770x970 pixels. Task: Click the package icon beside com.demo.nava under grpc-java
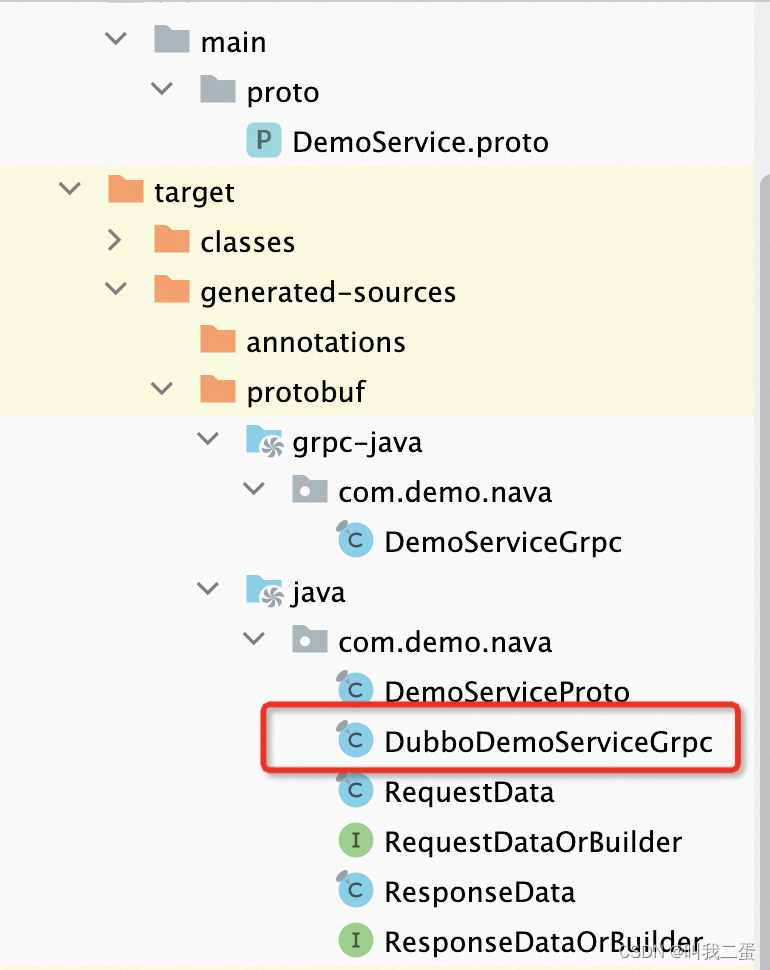[309, 490]
